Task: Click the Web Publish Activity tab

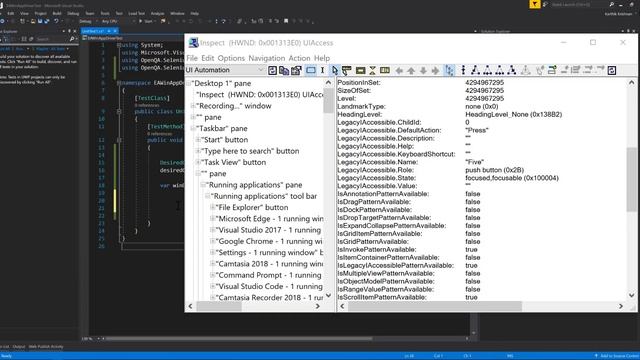Action: click(46, 347)
